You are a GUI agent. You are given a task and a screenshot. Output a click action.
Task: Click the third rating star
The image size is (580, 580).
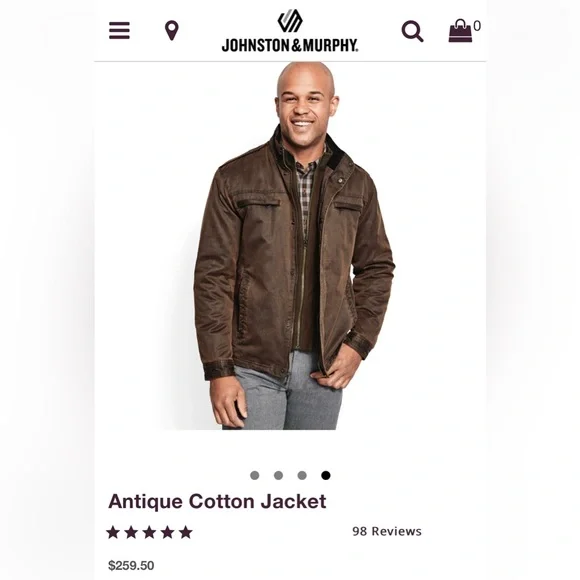coord(149,532)
